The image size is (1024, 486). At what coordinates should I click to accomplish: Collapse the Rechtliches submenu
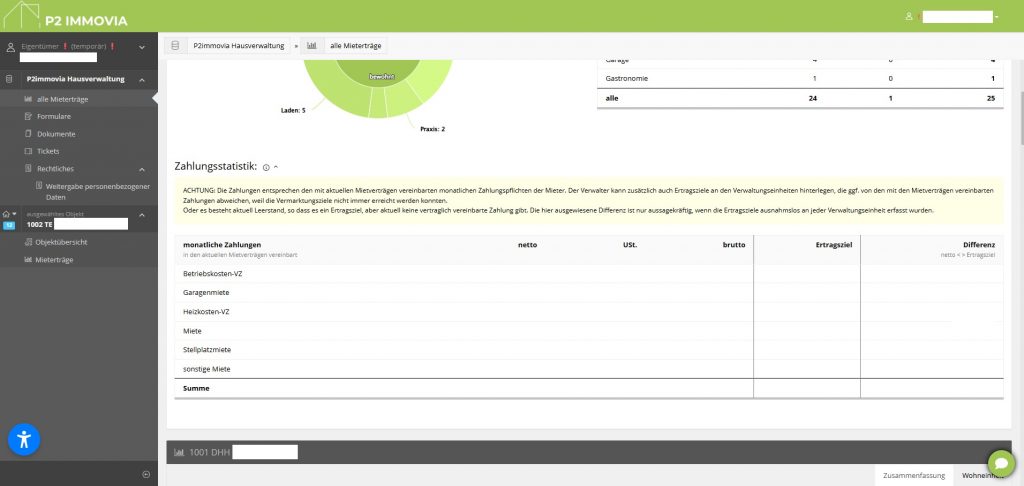tap(141, 169)
